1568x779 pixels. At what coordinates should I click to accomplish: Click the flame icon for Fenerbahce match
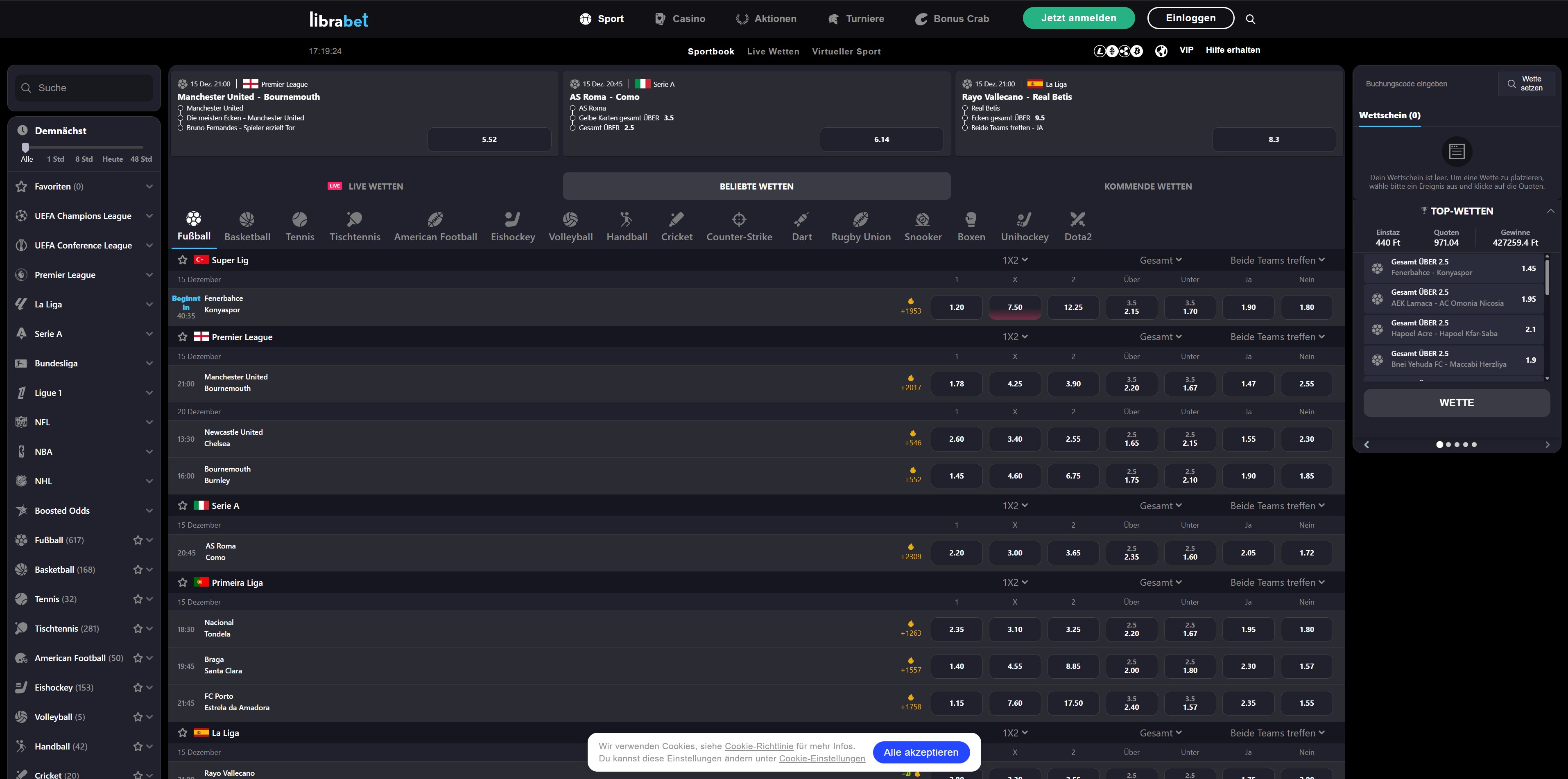pos(911,301)
